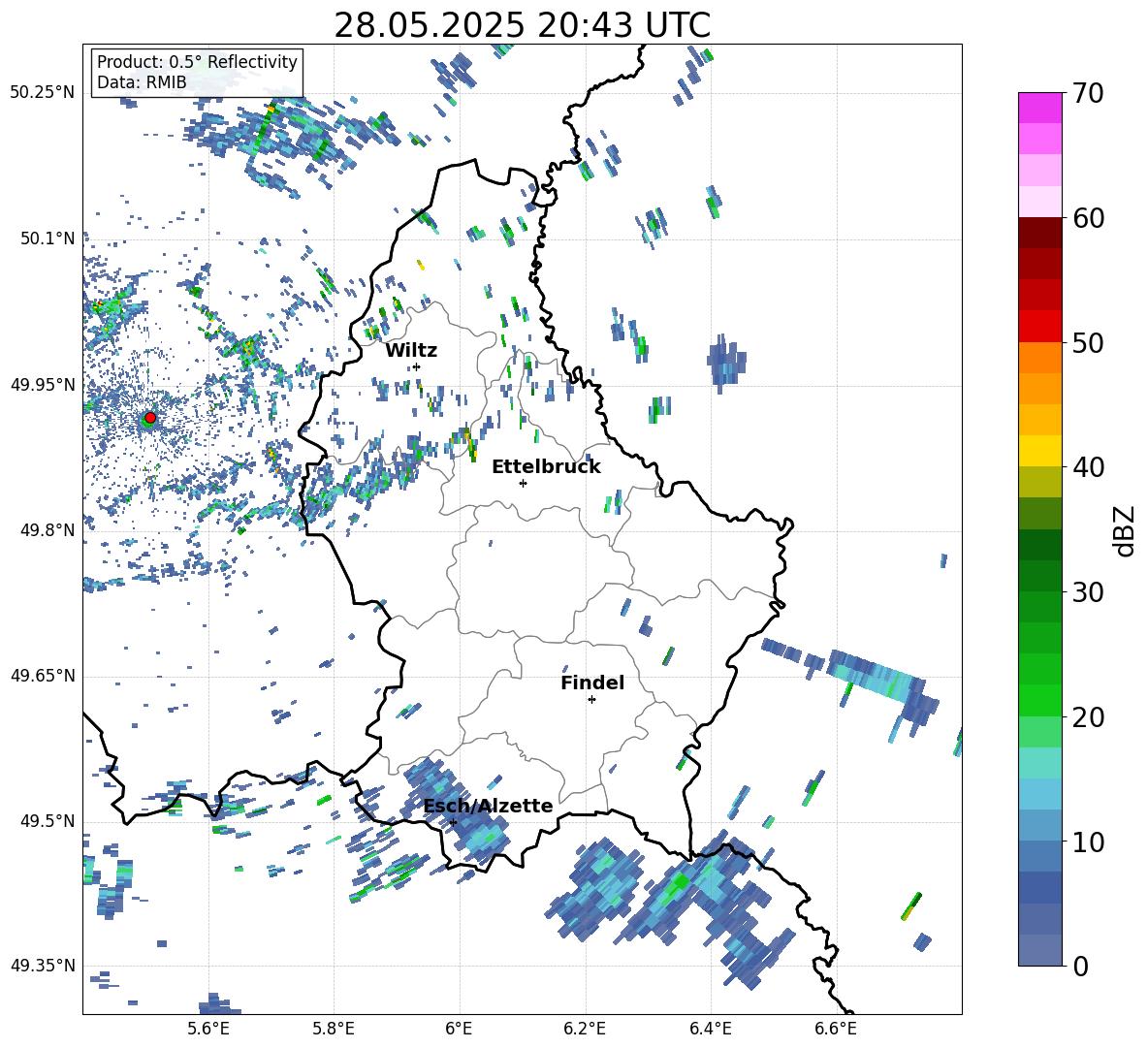Screen dimensions: 1148x1048
Task: Click the Data: RMIB text
Action: [142, 82]
